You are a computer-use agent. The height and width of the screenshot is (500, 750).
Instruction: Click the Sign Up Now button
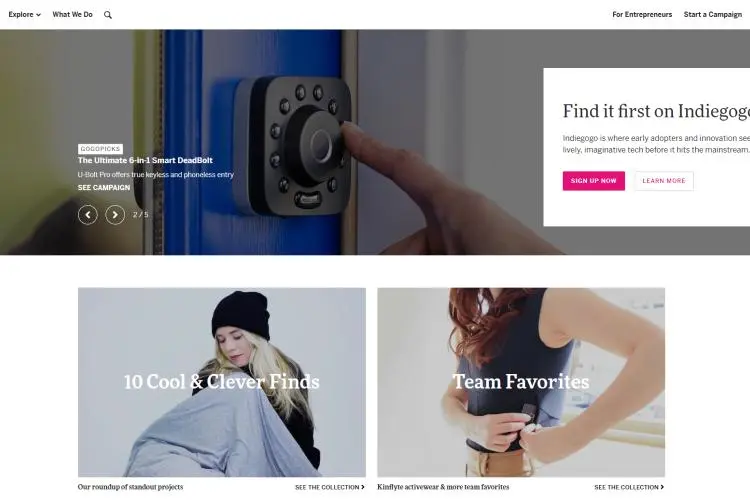(594, 181)
